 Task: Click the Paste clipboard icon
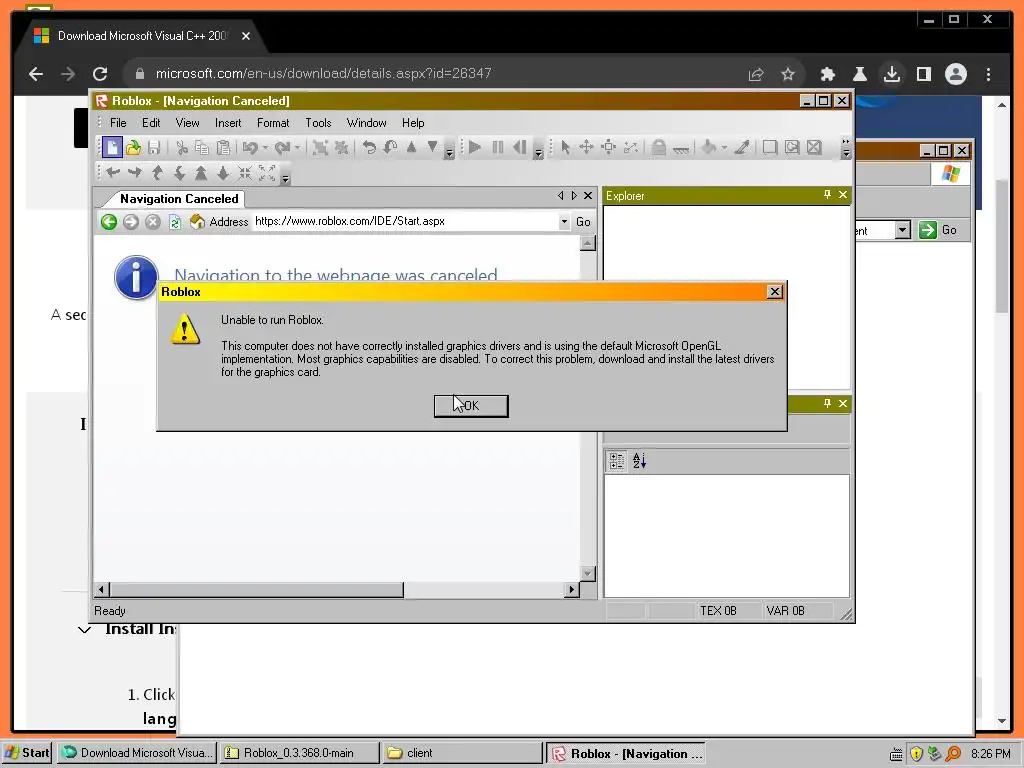point(223,148)
